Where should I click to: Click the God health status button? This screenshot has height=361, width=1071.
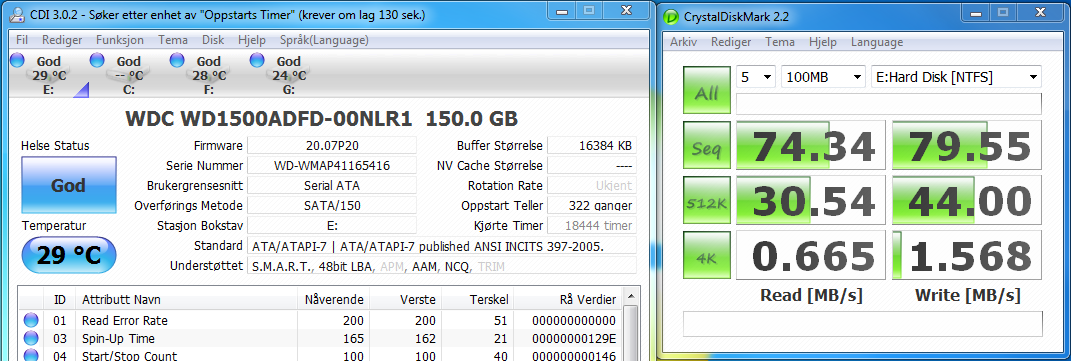pyautogui.click(x=69, y=185)
